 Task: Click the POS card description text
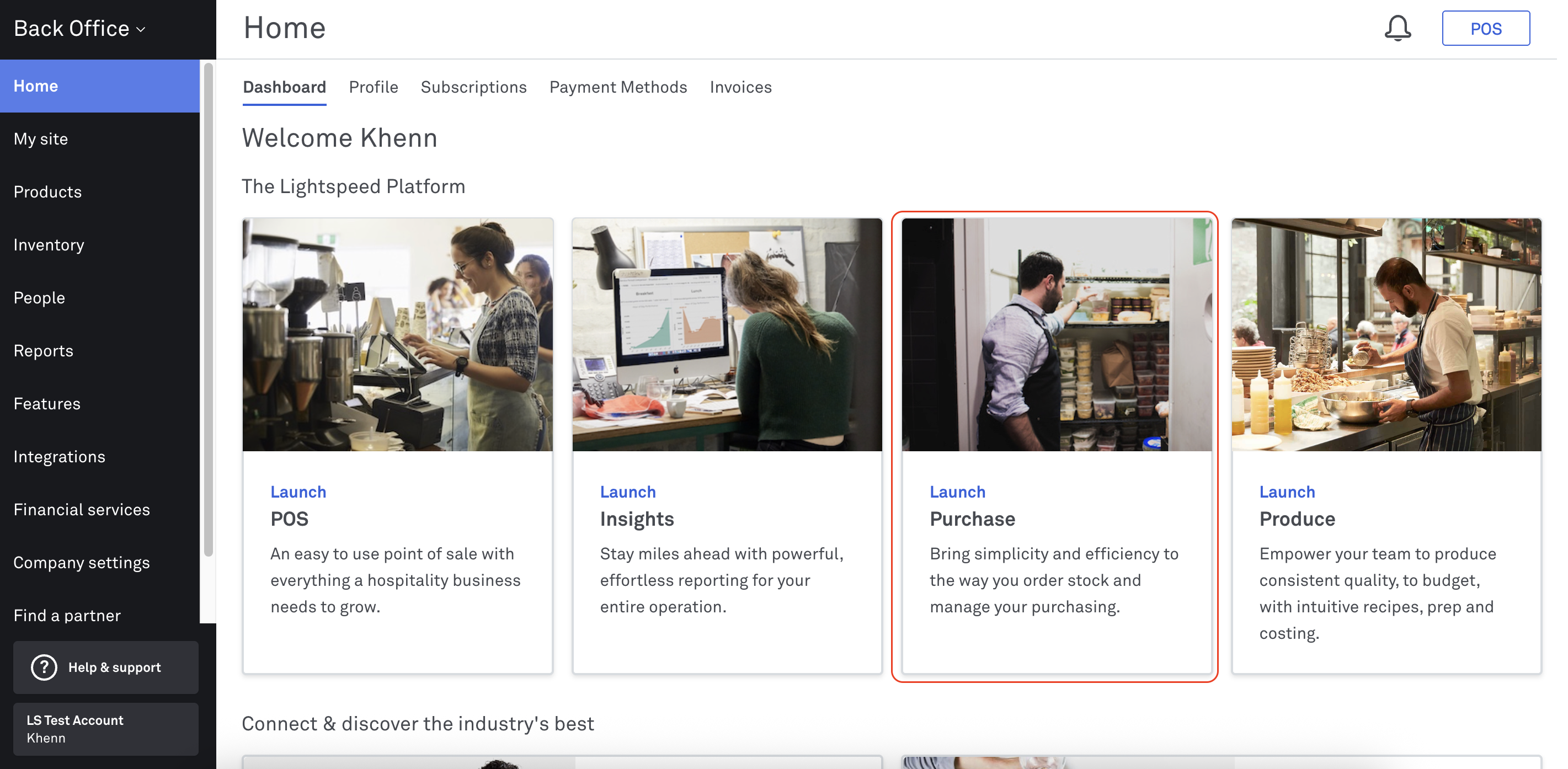396,580
